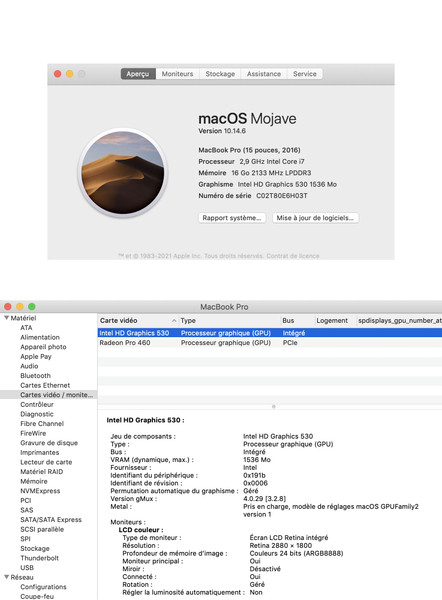Choose Mémoire in the Matériel list
Screen dimensions: 442x600
(34, 481)
